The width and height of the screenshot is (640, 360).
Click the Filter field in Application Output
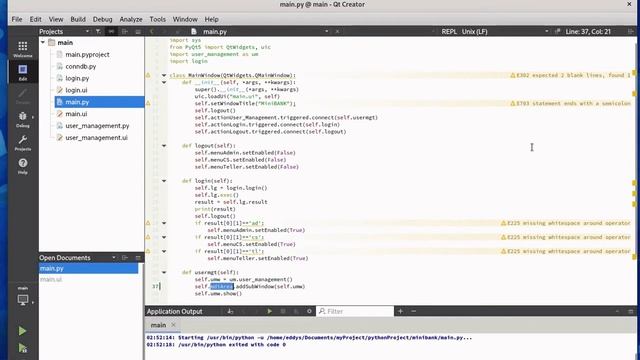click(x=355, y=311)
